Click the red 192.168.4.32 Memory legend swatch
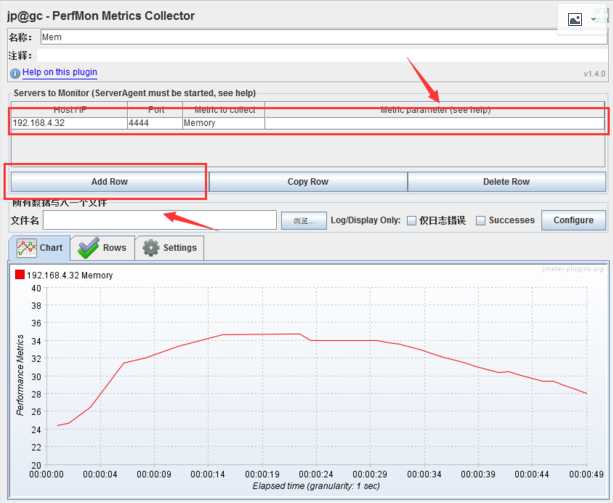 coord(20,275)
